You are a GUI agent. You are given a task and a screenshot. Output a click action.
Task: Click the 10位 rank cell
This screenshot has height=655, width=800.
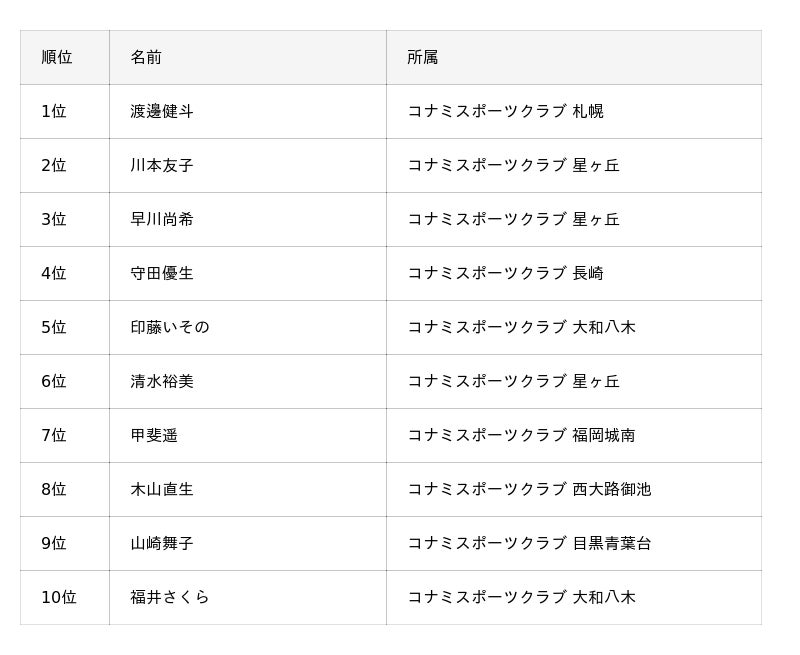pyautogui.click(x=59, y=598)
